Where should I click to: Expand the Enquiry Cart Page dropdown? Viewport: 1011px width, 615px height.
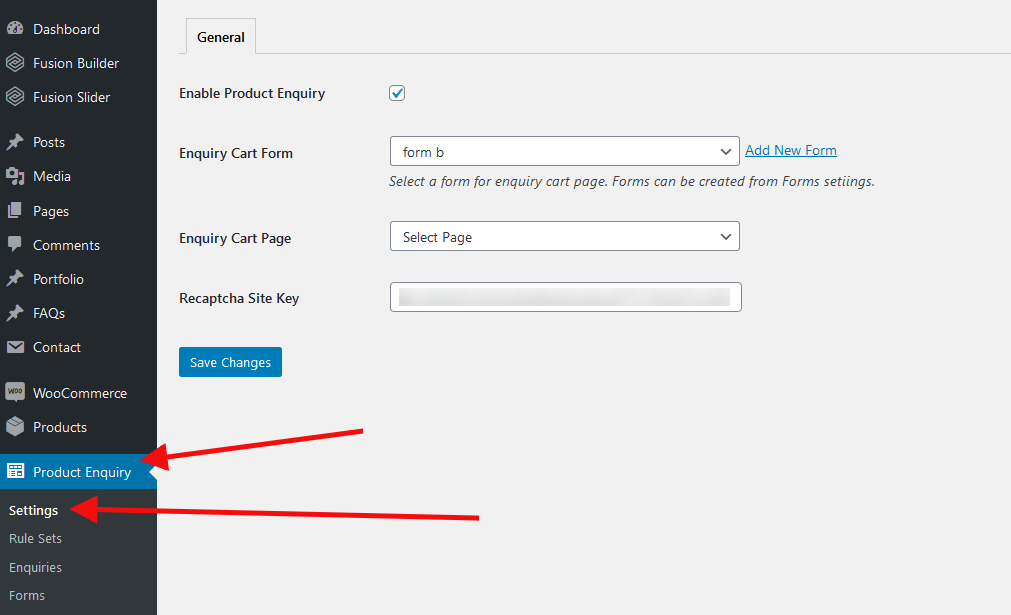point(564,237)
